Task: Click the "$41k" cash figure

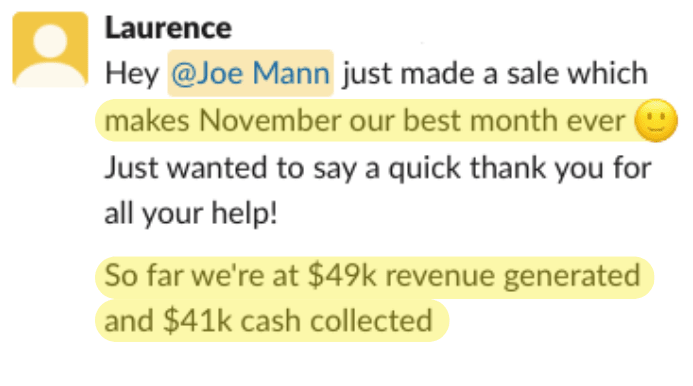Action: (197, 321)
